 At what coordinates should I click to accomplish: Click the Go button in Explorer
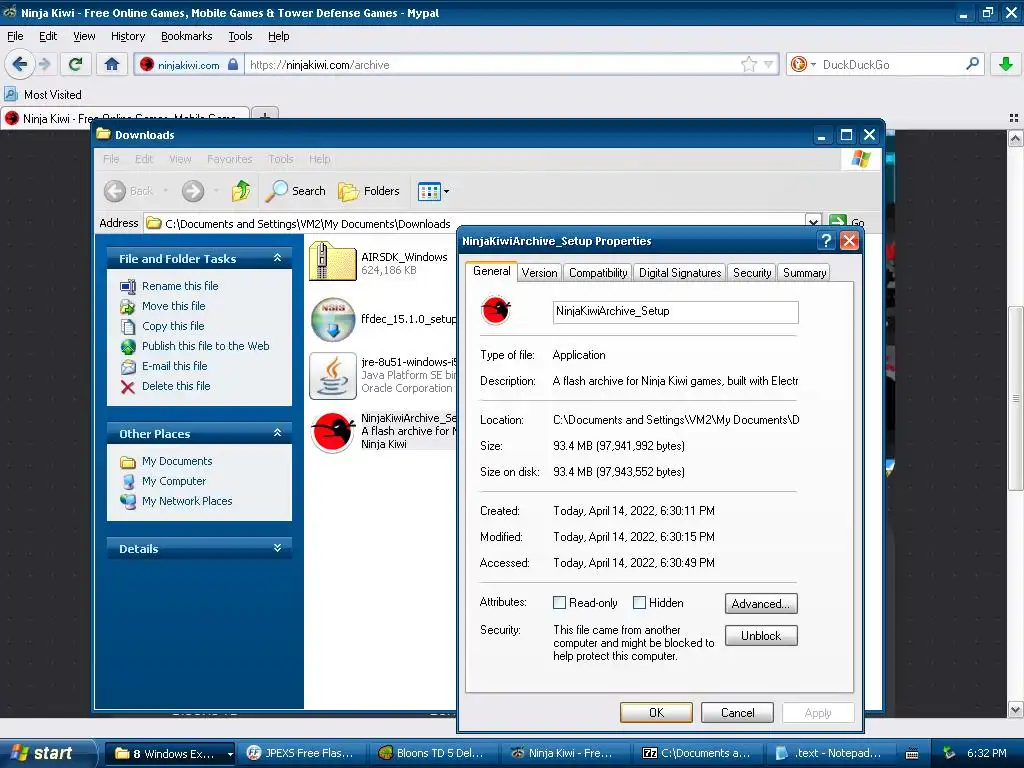pos(847,222)
